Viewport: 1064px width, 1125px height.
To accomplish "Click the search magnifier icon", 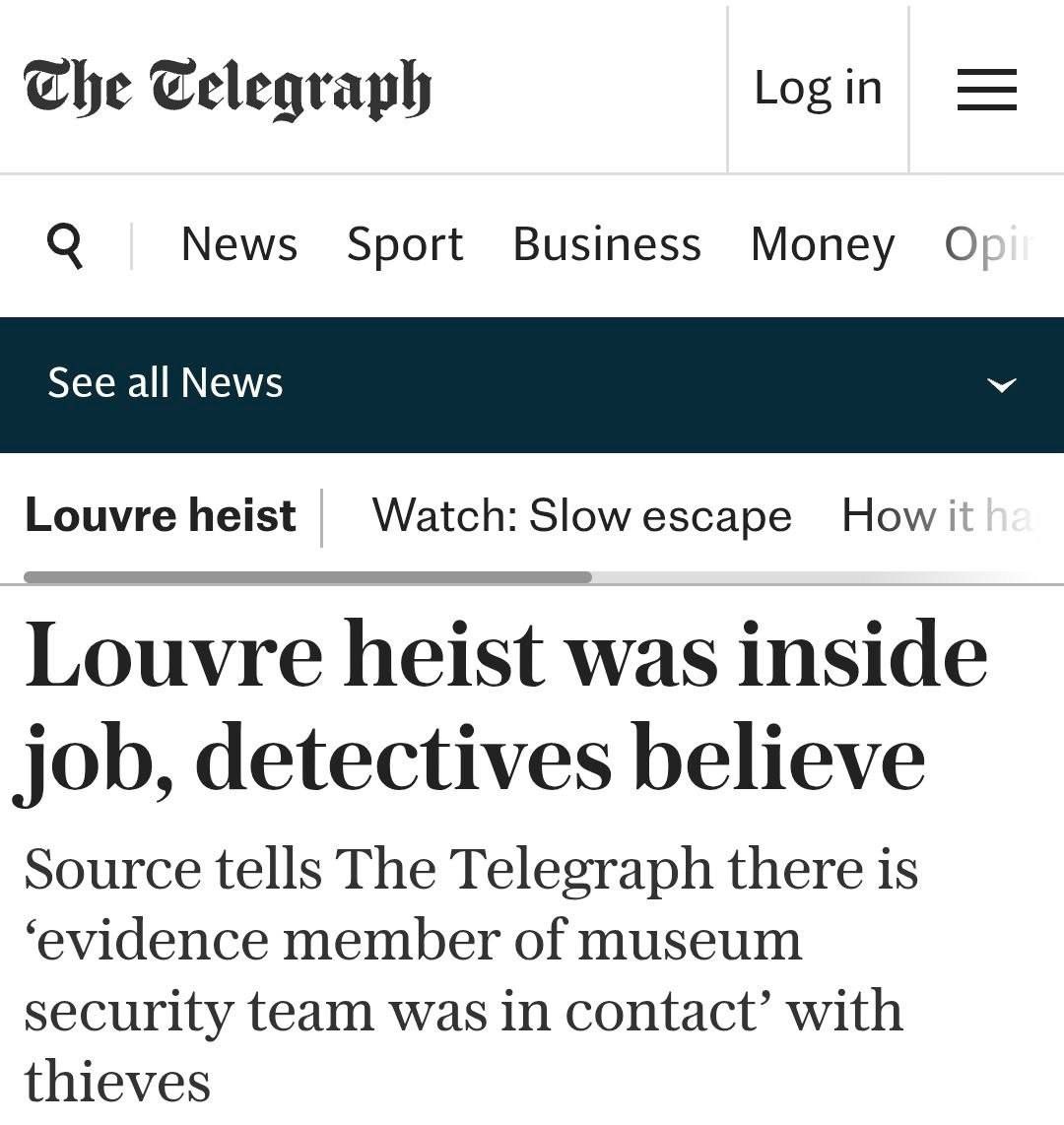I will (x=65, y=244).
